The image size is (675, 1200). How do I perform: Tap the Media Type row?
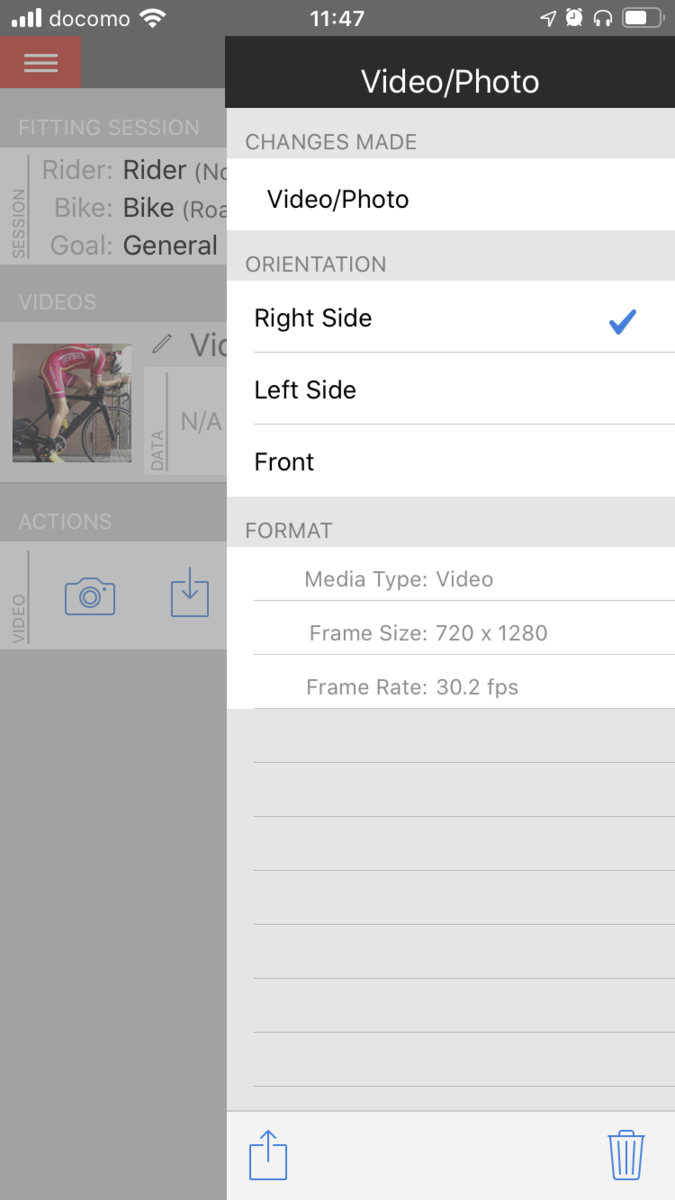399,579
